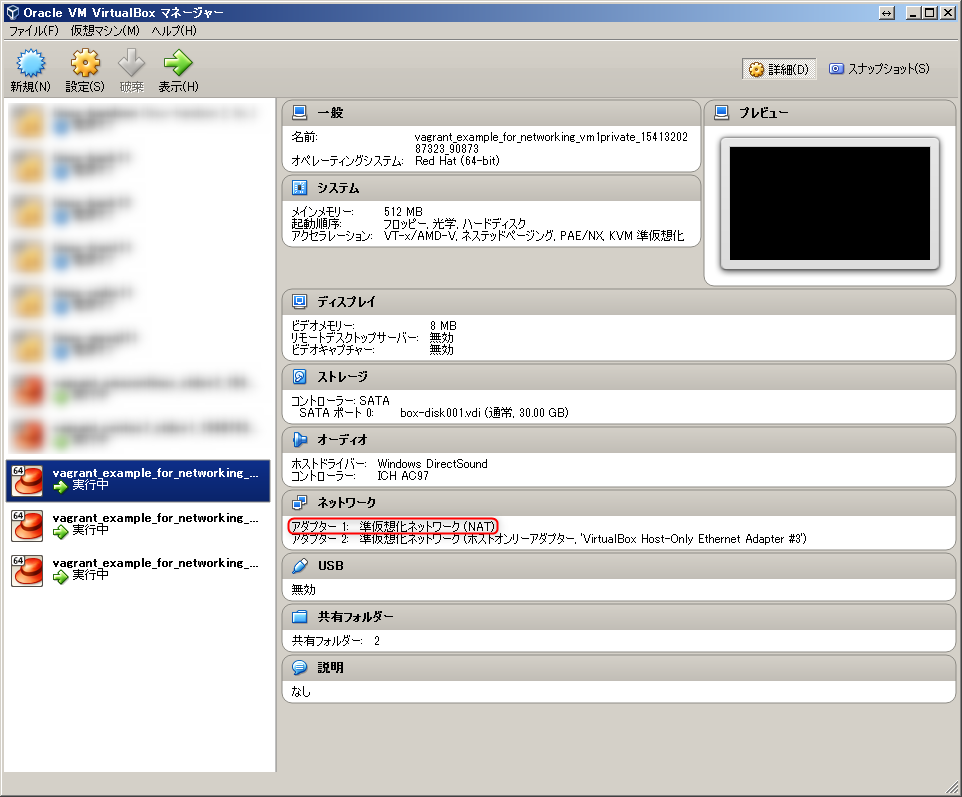This screenshot has width=962, height=797.
Task: Open the 仮想マシン(M) menu
Action: point(105,31)
